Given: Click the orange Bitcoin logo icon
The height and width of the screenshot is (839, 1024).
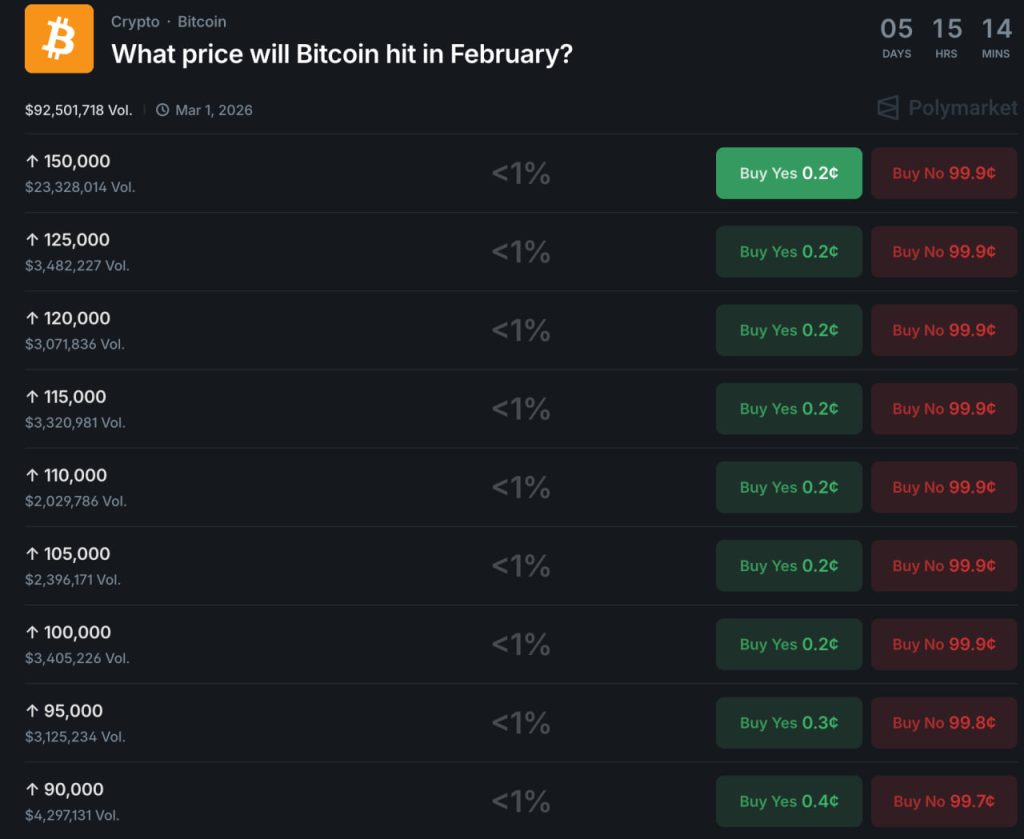Looking at the screenshot, I should 59,39.
